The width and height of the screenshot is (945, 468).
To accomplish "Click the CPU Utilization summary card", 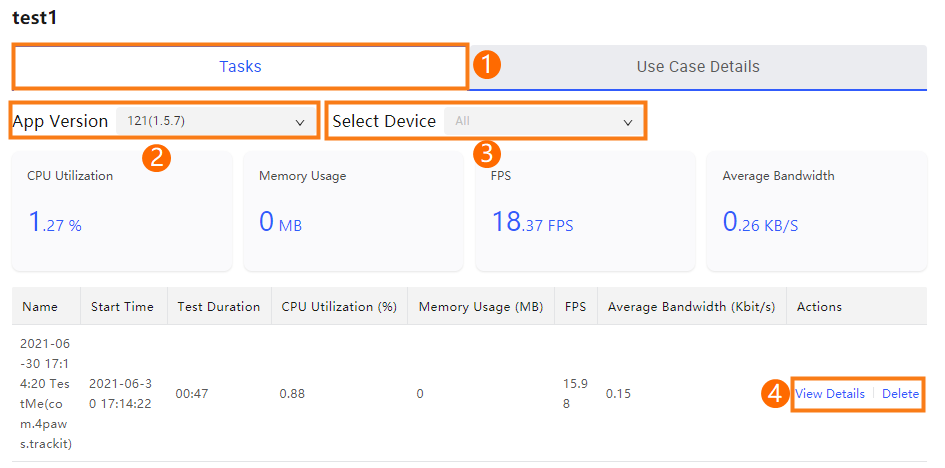I will coord(122,211).
